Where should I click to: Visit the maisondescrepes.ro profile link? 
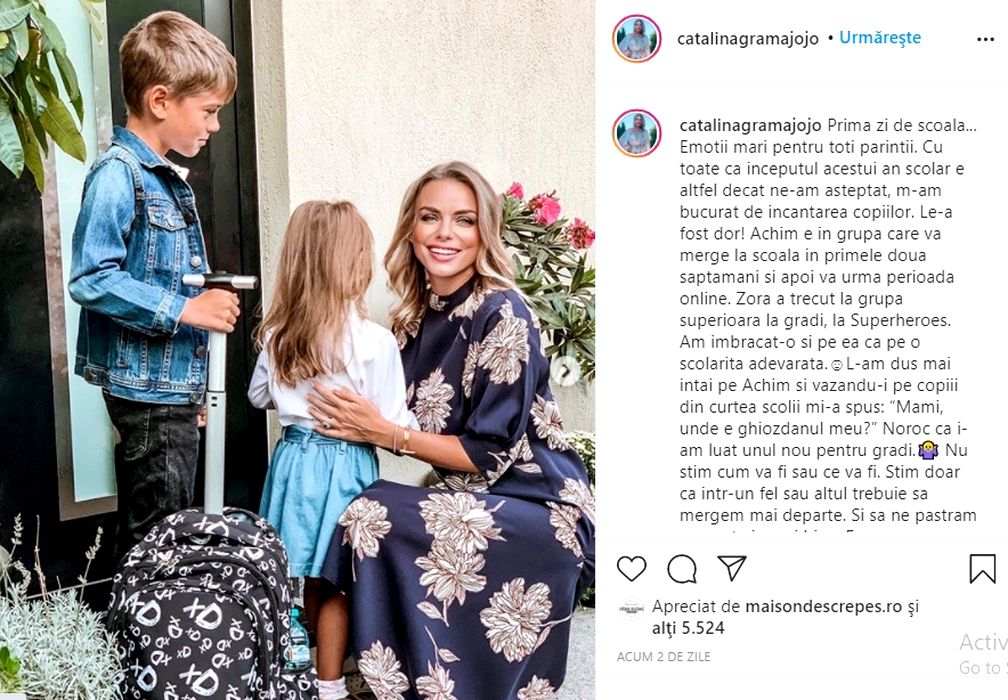coord(824,606)
